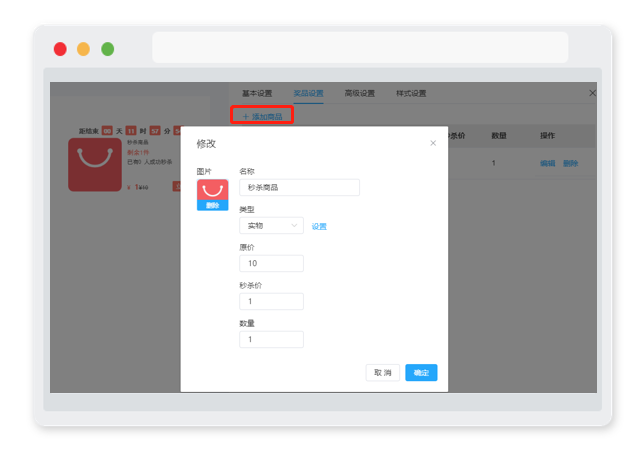Click the 秒杀价 input field
This screenshot has width=640, height=450.
pos(271,301)
